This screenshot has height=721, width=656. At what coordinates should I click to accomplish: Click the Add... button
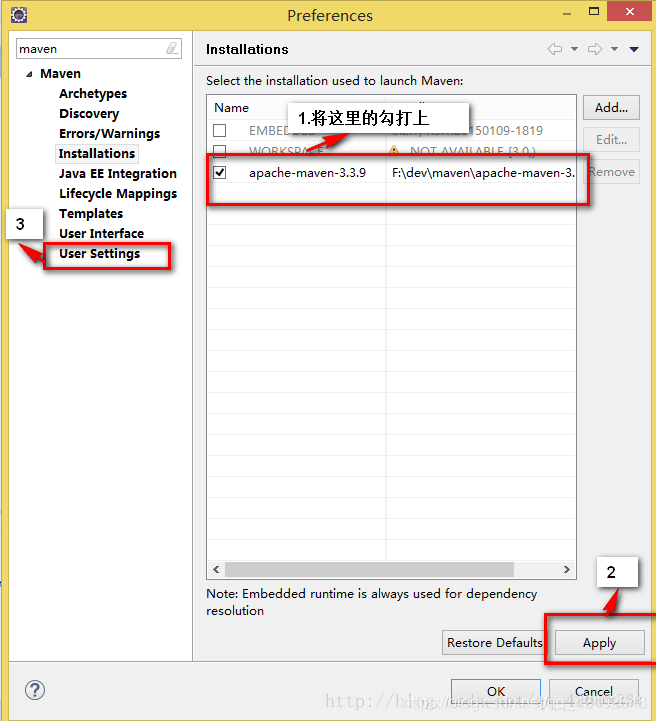tap(611, 108)
